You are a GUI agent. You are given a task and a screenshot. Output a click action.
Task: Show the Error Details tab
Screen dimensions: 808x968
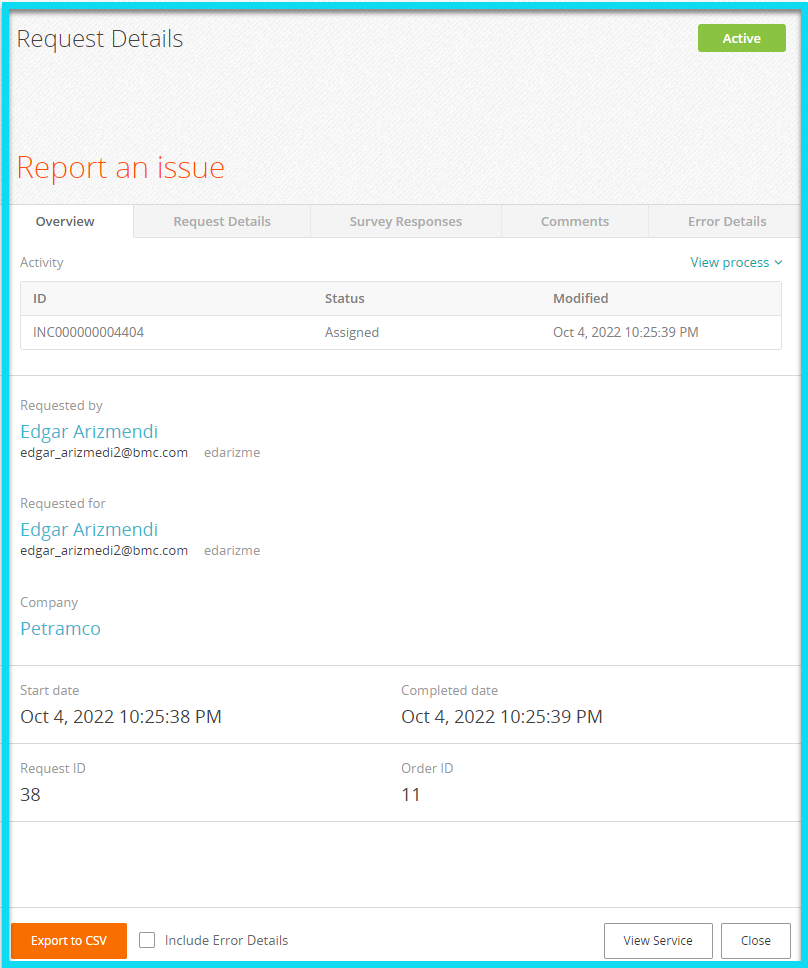click(x=726, y=221)
